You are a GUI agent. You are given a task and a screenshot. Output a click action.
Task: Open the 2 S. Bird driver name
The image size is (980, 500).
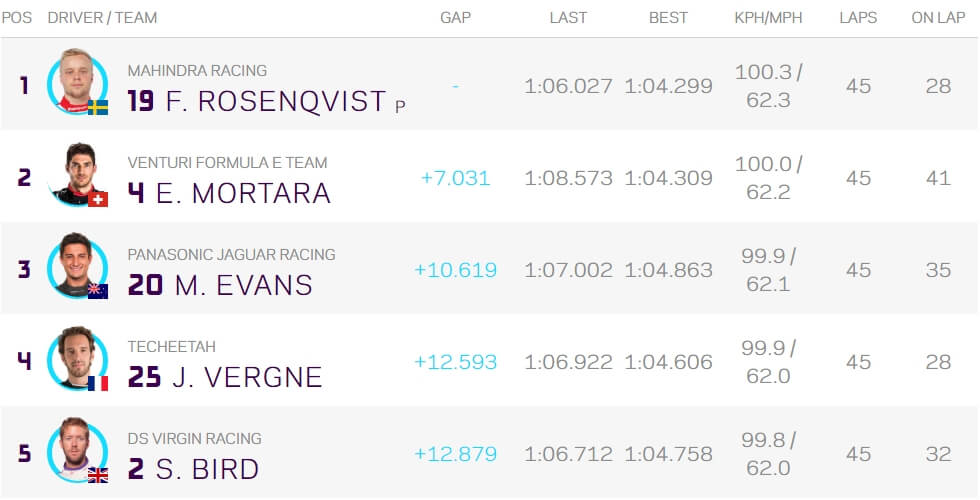(x=193, y=469)
